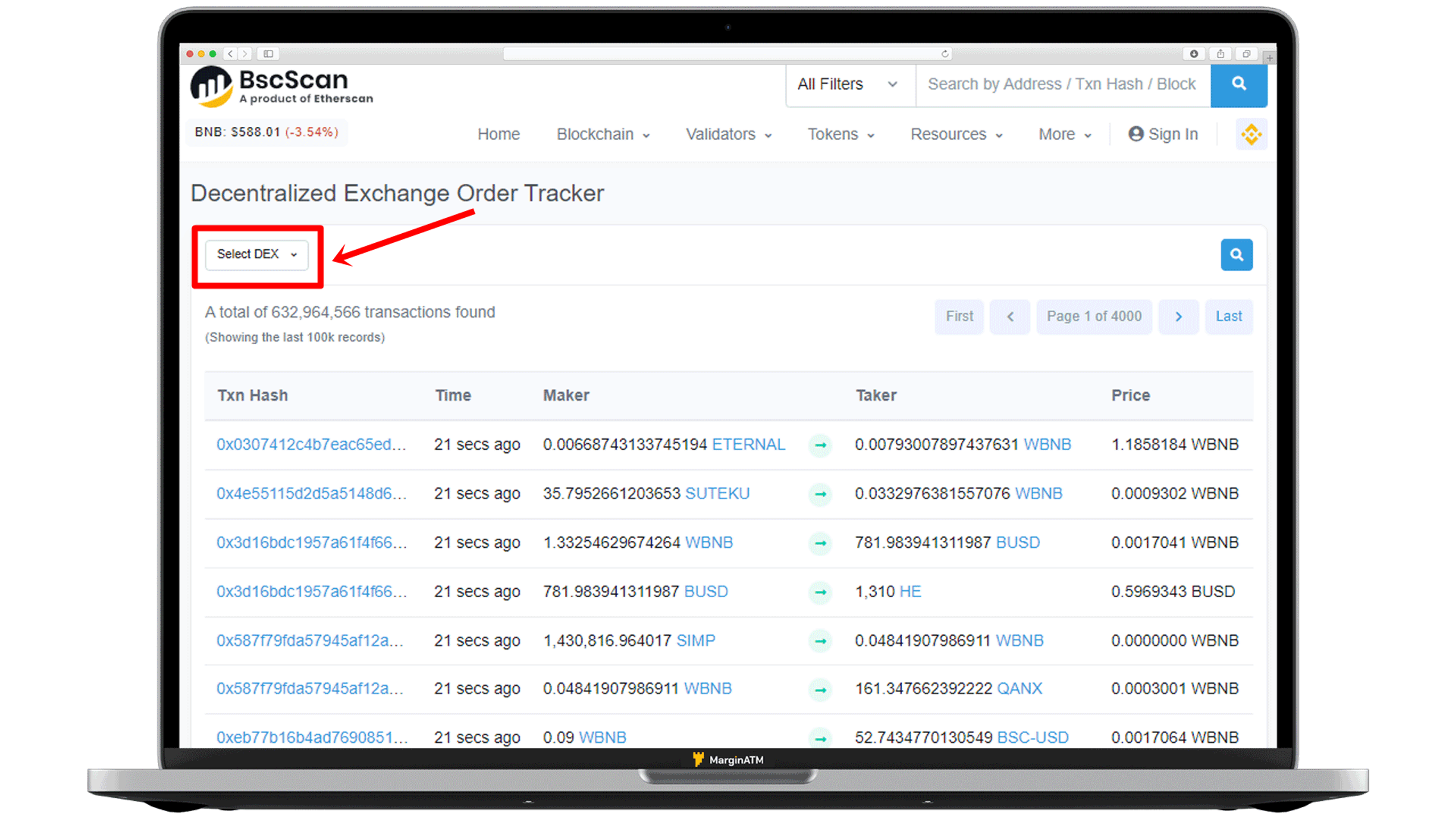Click the HE token link
The image size is (1456, 819).
point(910,591)
